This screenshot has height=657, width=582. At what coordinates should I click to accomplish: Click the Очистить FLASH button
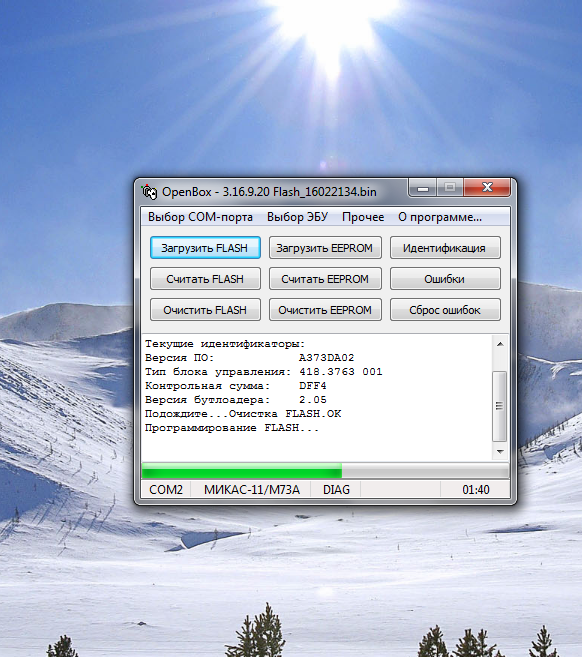(205, 310)
